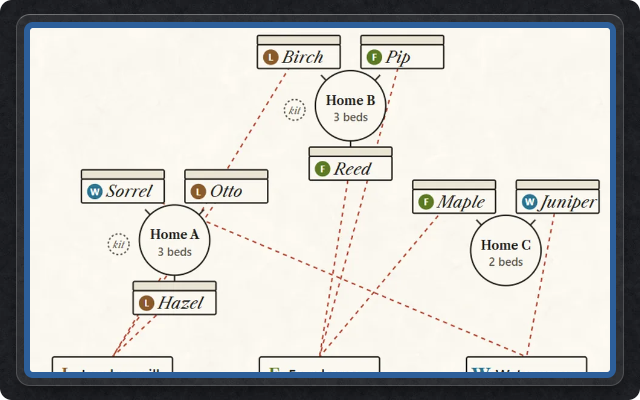The height and width of the screenshot is (400, 640).
Task: Click the green F badge on Maple's card
Action: click(x=426, y=202)
